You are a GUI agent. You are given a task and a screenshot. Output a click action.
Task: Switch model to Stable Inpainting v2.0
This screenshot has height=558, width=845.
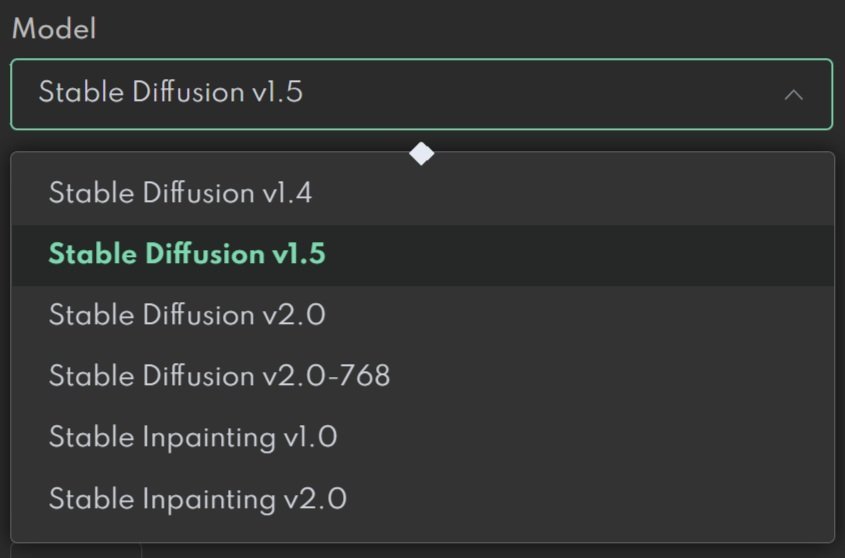click(422, 499)
